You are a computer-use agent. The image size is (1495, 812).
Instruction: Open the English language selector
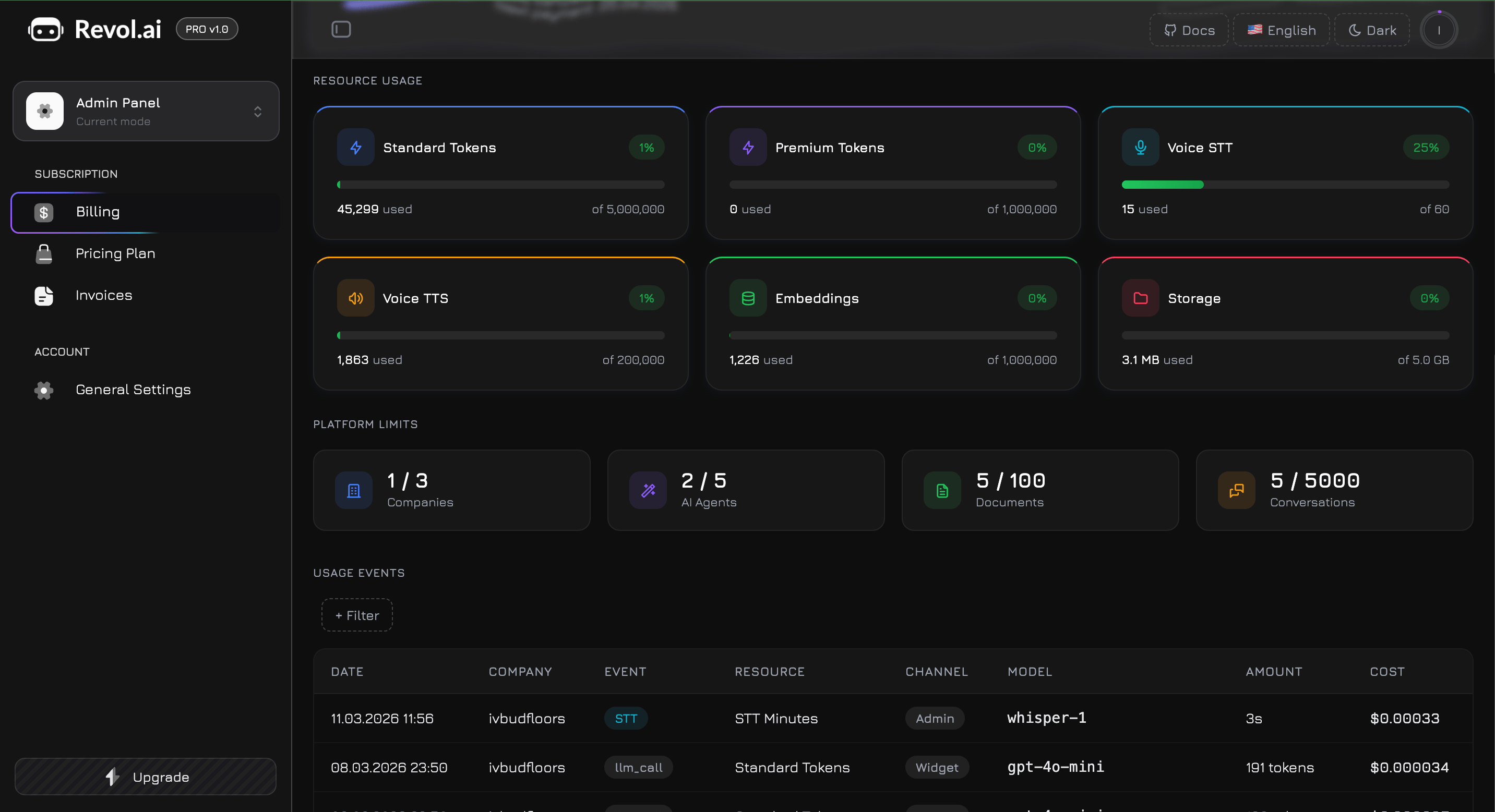(1282, 30)
